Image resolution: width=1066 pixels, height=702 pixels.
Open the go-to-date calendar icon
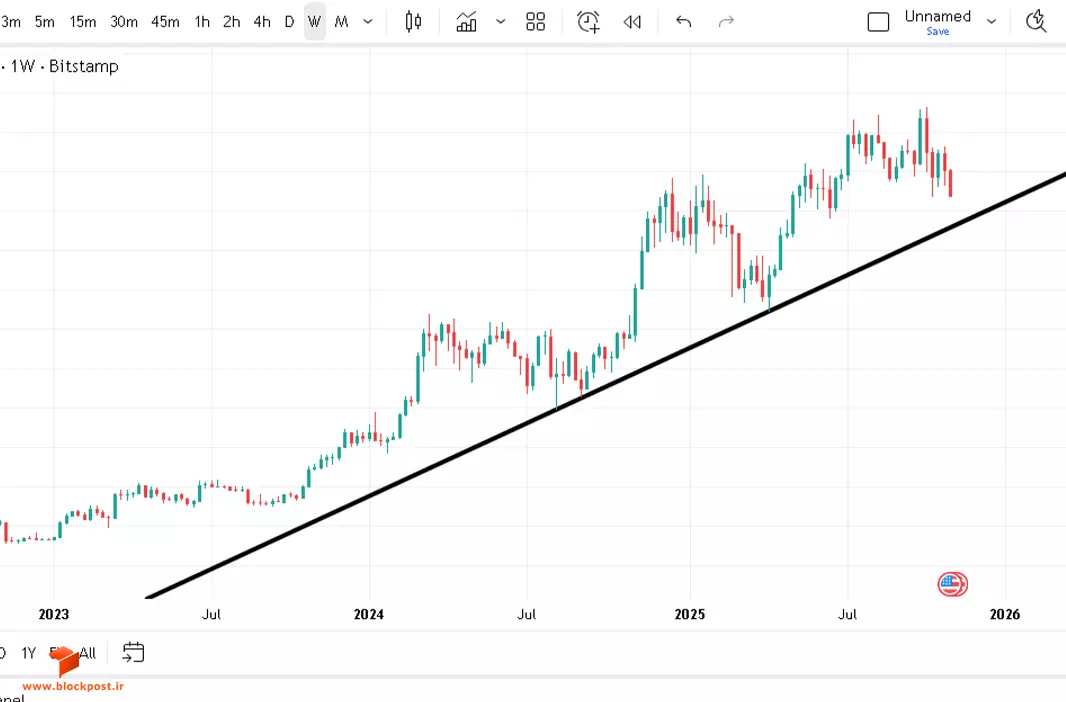click(133, 652)
